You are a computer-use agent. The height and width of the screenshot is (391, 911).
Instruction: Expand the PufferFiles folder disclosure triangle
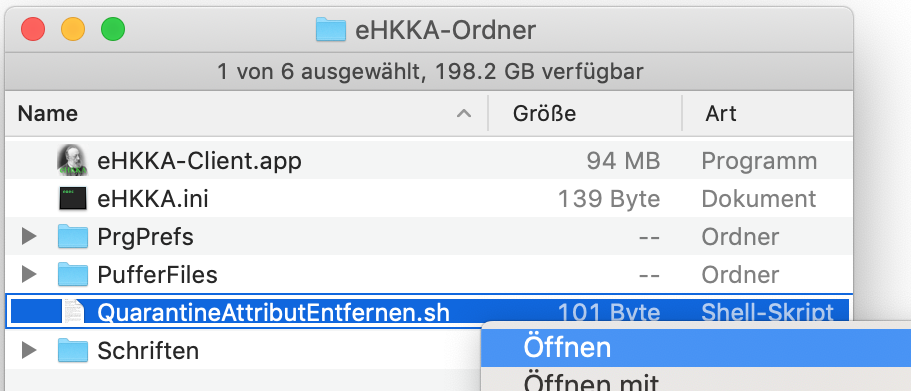coord(28,274)
